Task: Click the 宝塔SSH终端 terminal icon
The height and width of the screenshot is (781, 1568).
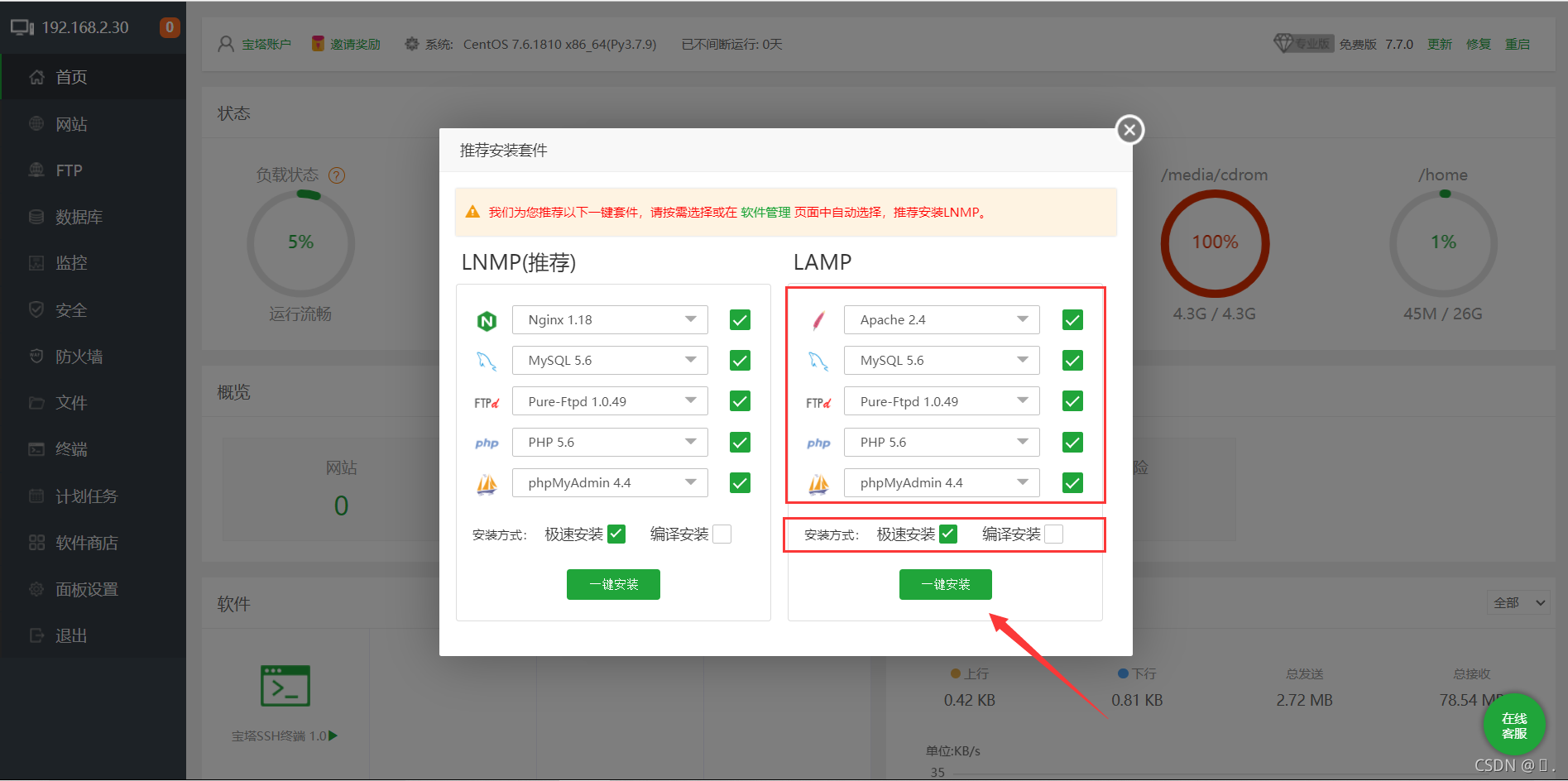Action: [x=285, y=685]
